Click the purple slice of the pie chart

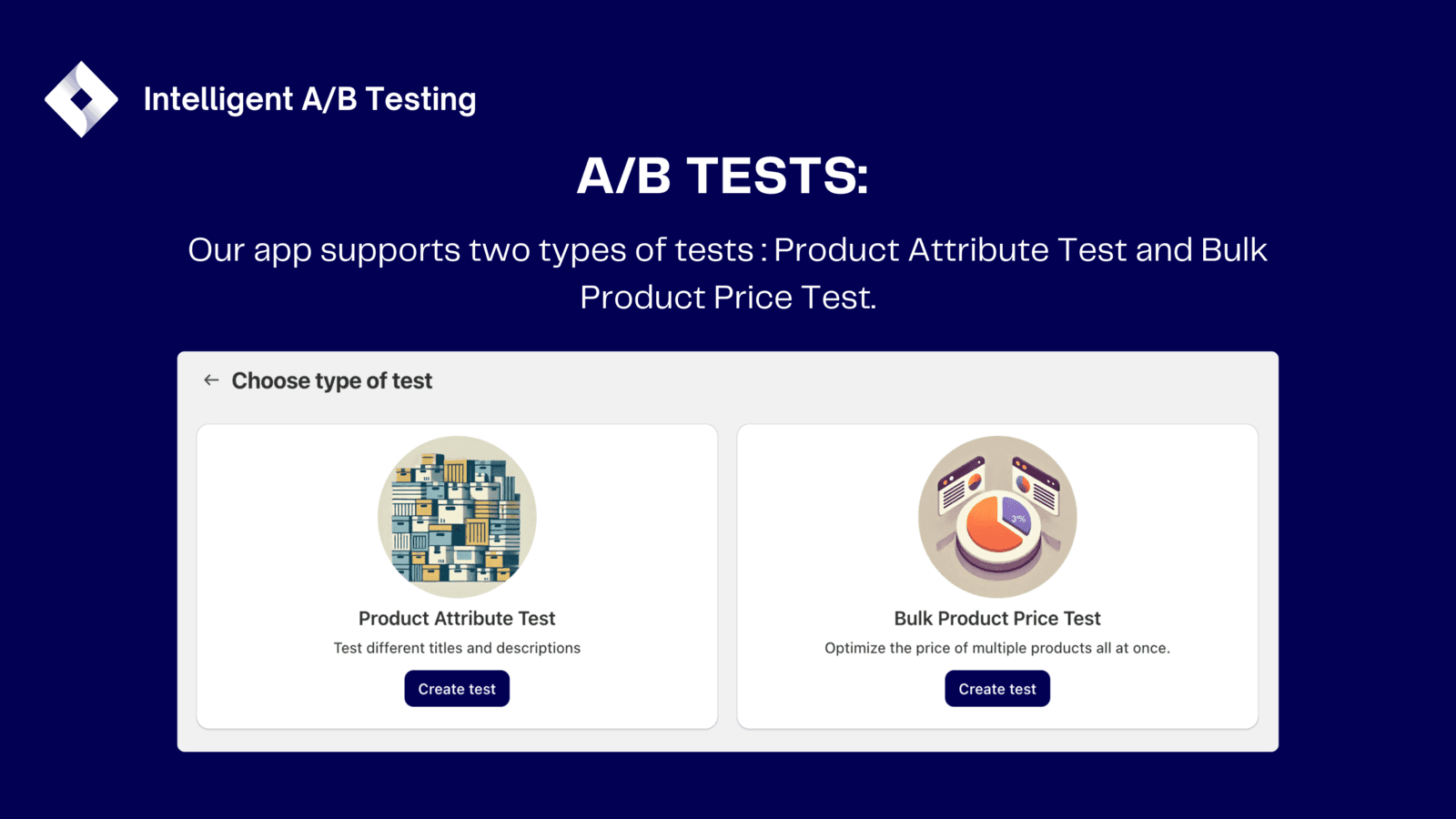[x=1016, y=514]
